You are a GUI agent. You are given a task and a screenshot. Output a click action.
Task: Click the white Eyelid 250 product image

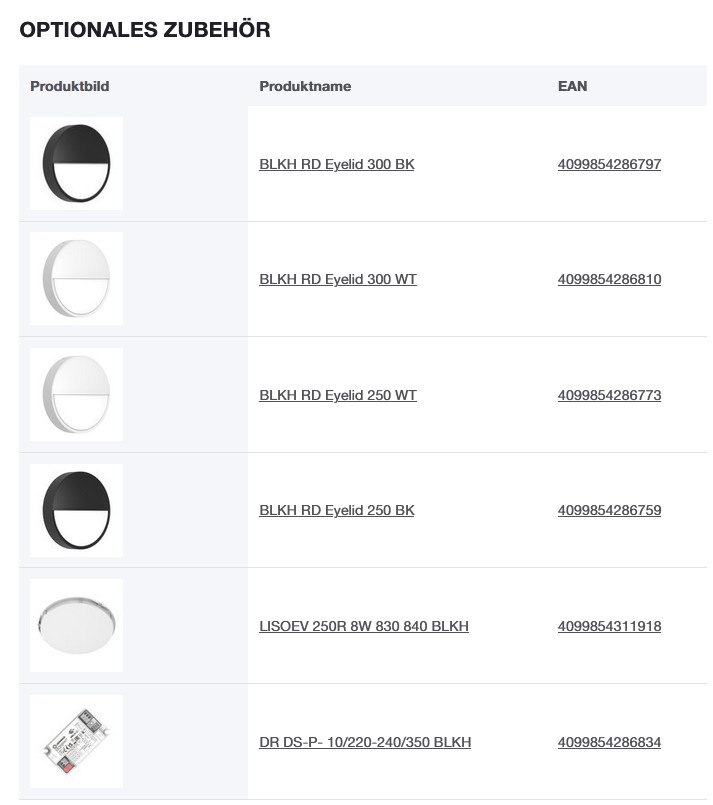click(x=76, y=394)
